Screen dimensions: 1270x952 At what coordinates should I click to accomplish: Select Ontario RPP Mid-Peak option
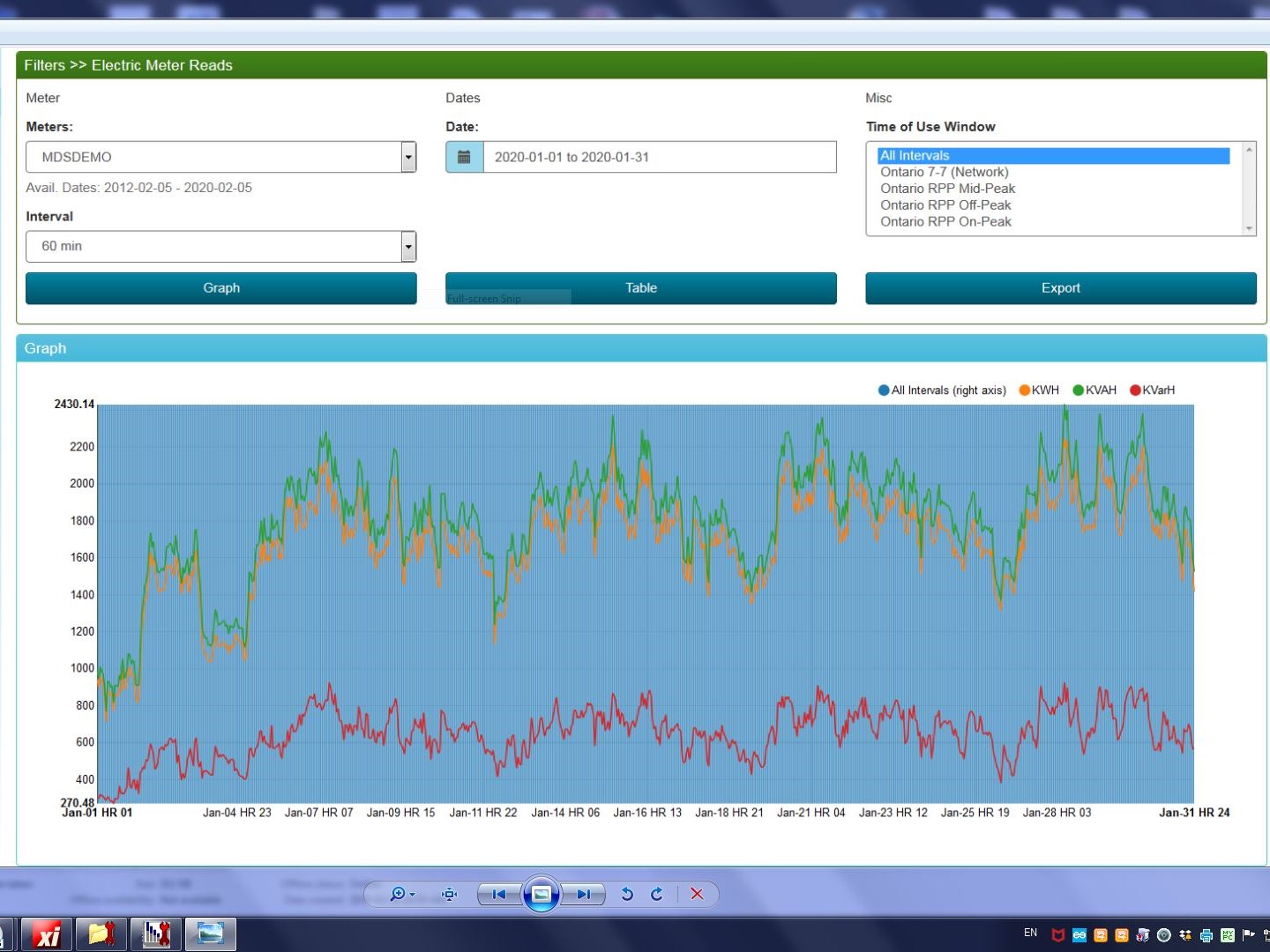(x=1054, y=189)
